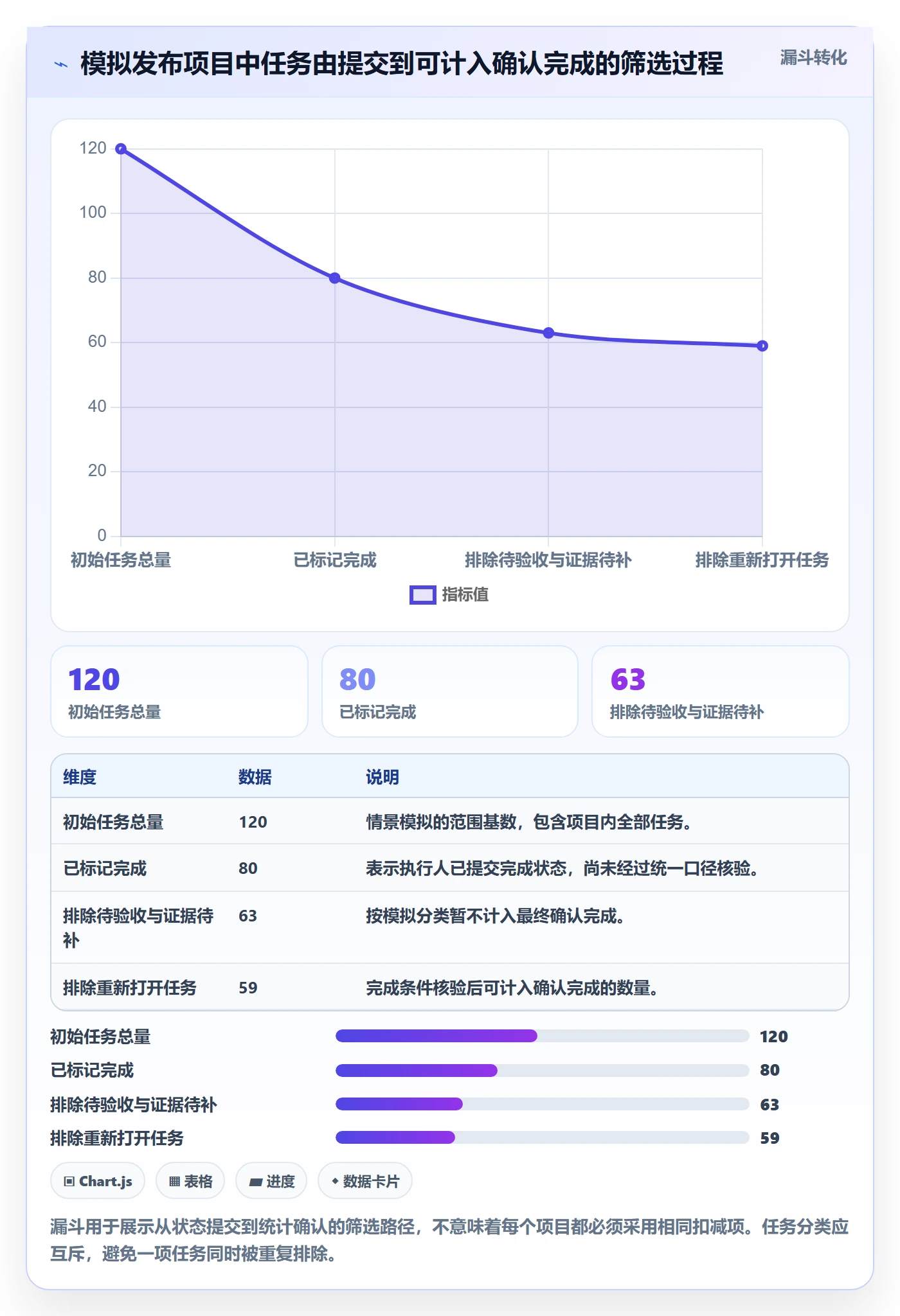The width and height of the screenshot is (900, 1316).
Task: Click the table cell showing 63
Action: tap(248, 916)
